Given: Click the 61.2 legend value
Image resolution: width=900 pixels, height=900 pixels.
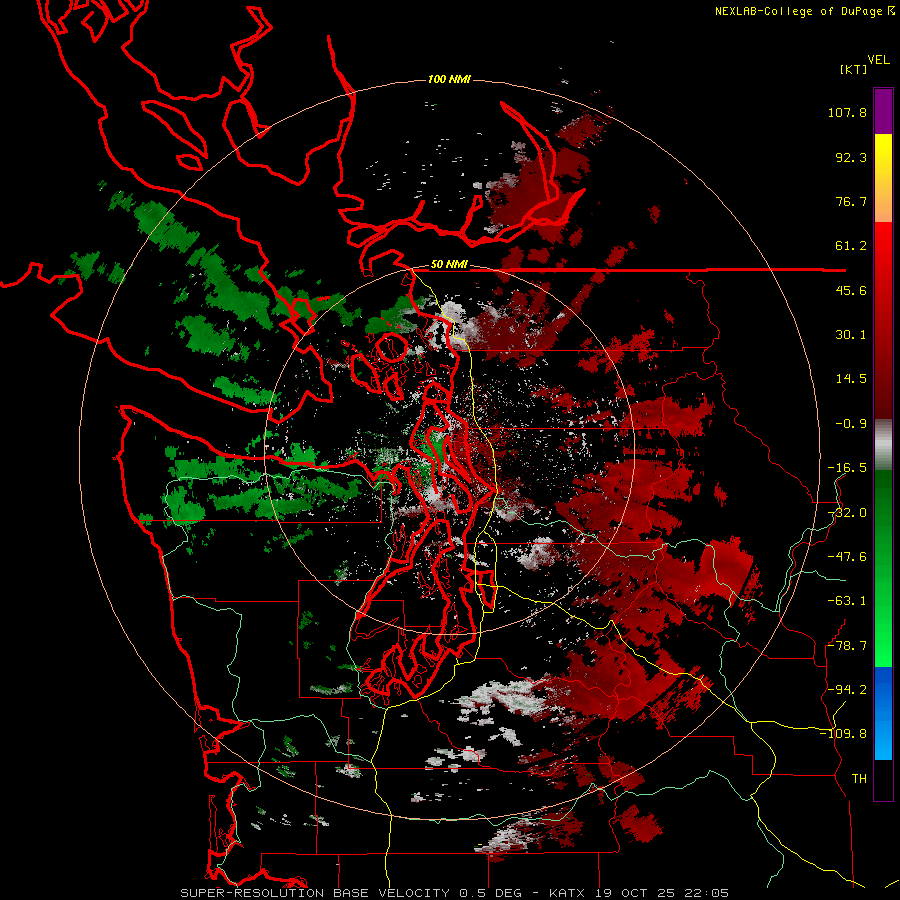Looking at the screenshot, I should click(x=851, y=246).
